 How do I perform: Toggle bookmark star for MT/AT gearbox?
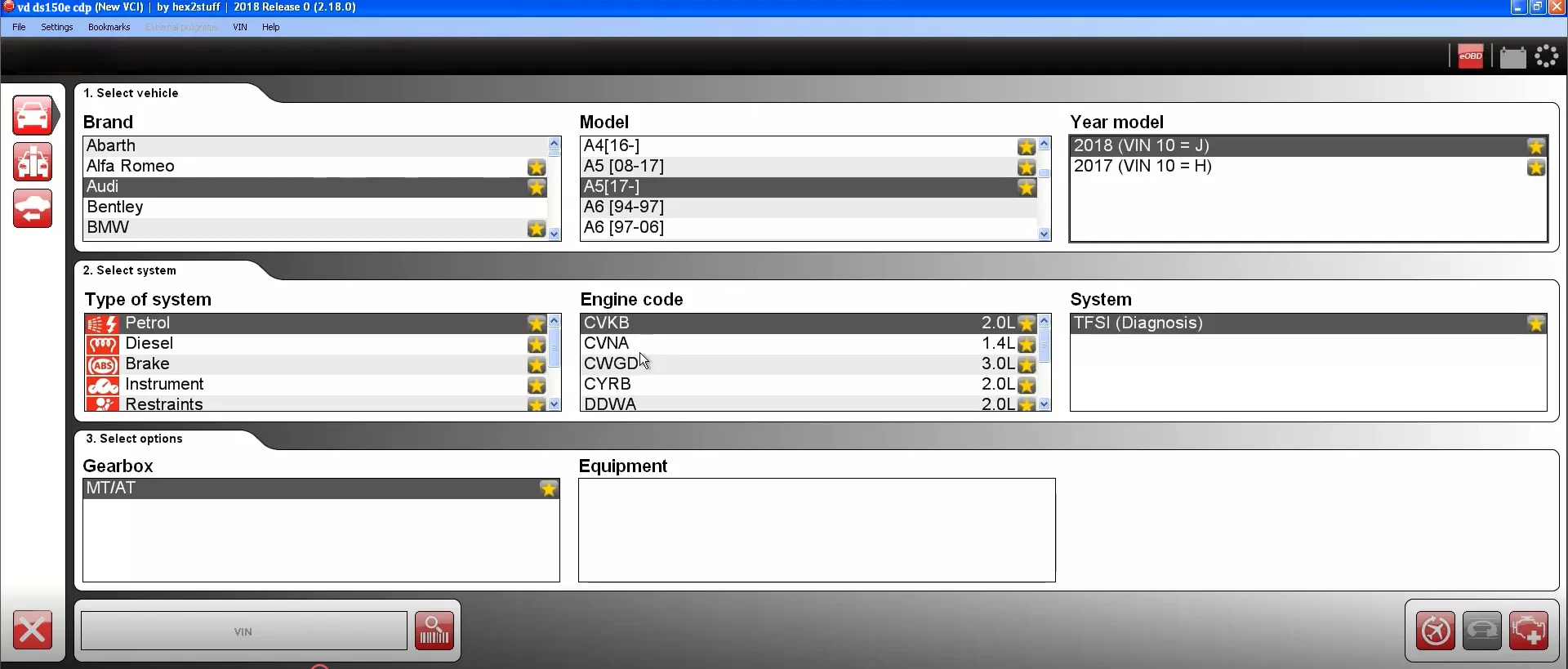(x=549, y=488)
